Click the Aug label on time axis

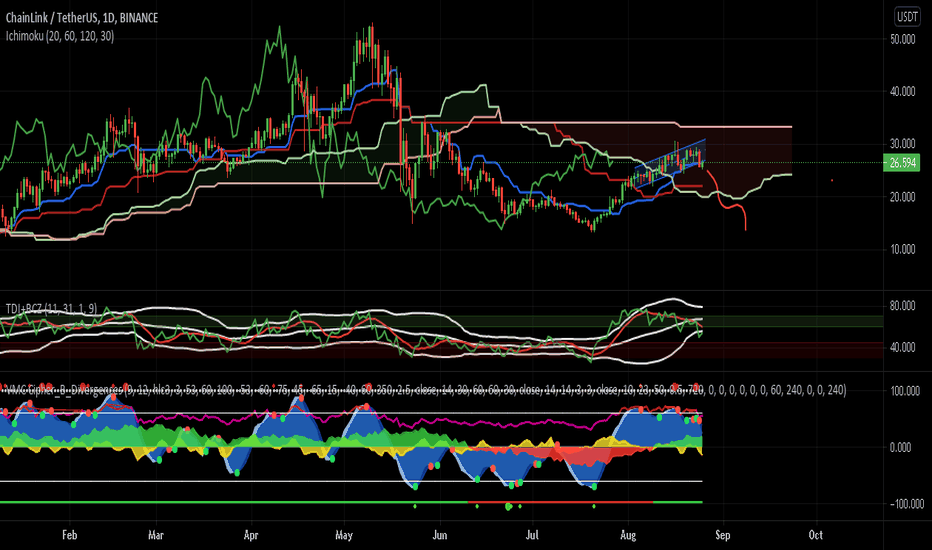point(628,535)
